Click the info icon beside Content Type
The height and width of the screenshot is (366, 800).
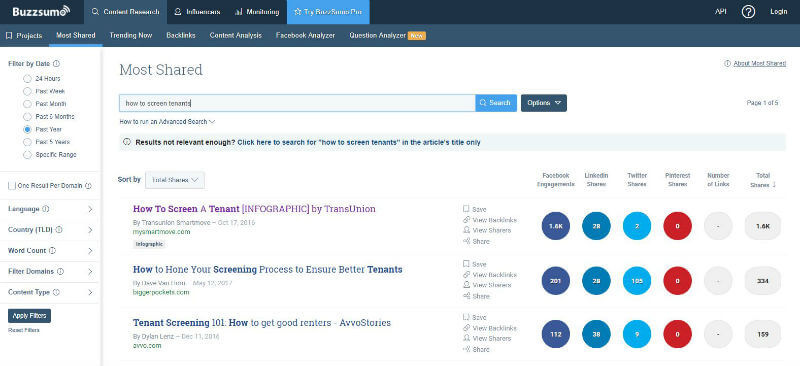tap(56, 292)
